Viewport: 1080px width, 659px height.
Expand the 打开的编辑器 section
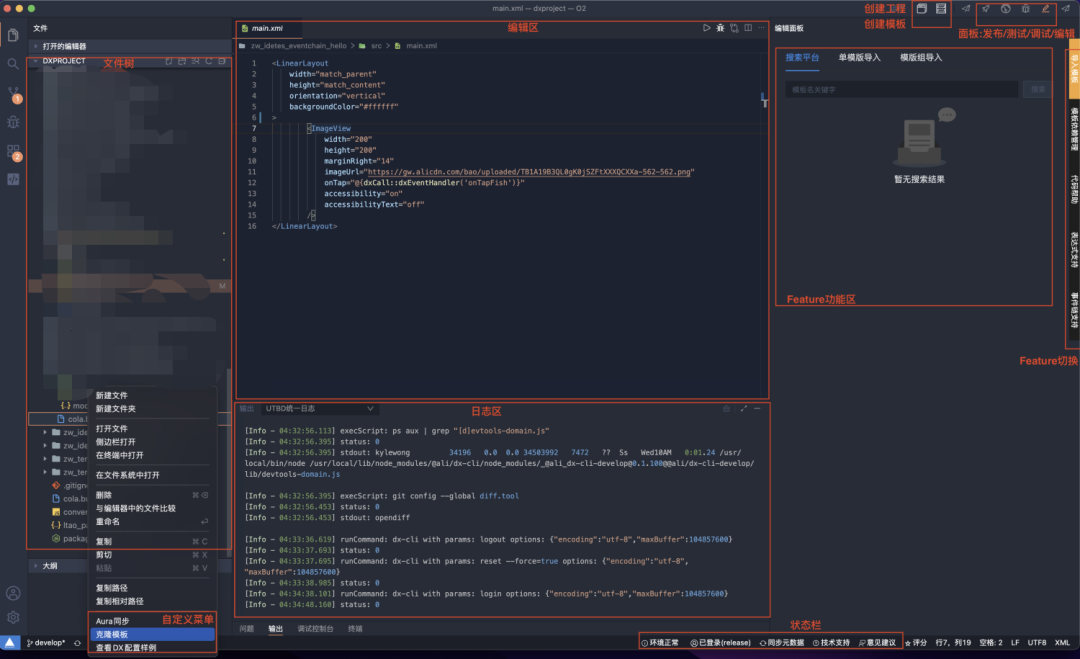coord(64,46)
